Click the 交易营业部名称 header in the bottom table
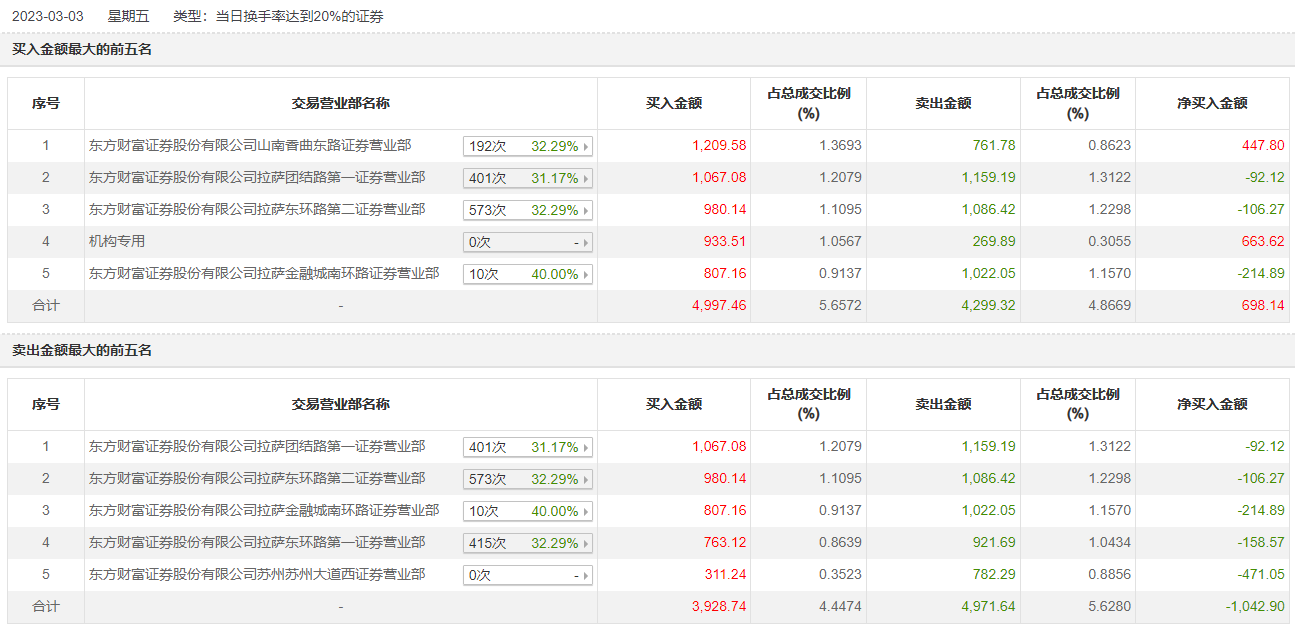This screenshot has height=629, width=1295. (x=341, y=404)
